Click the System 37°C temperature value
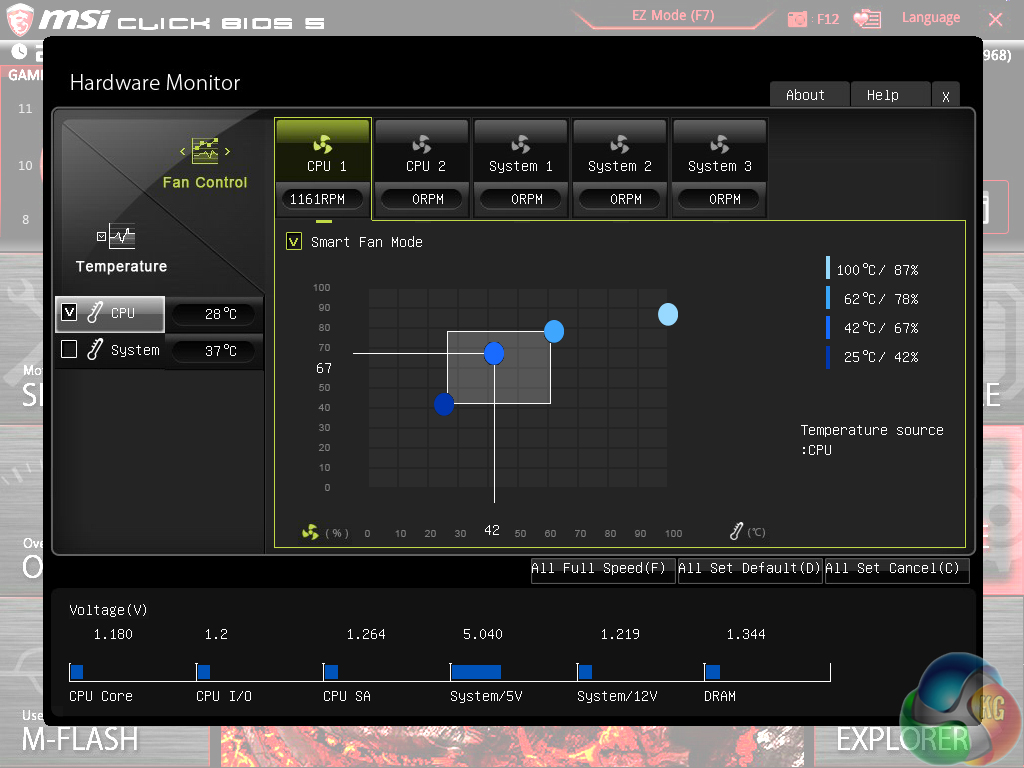Screen dimensions: 1024x768 (x=216, y=351)
